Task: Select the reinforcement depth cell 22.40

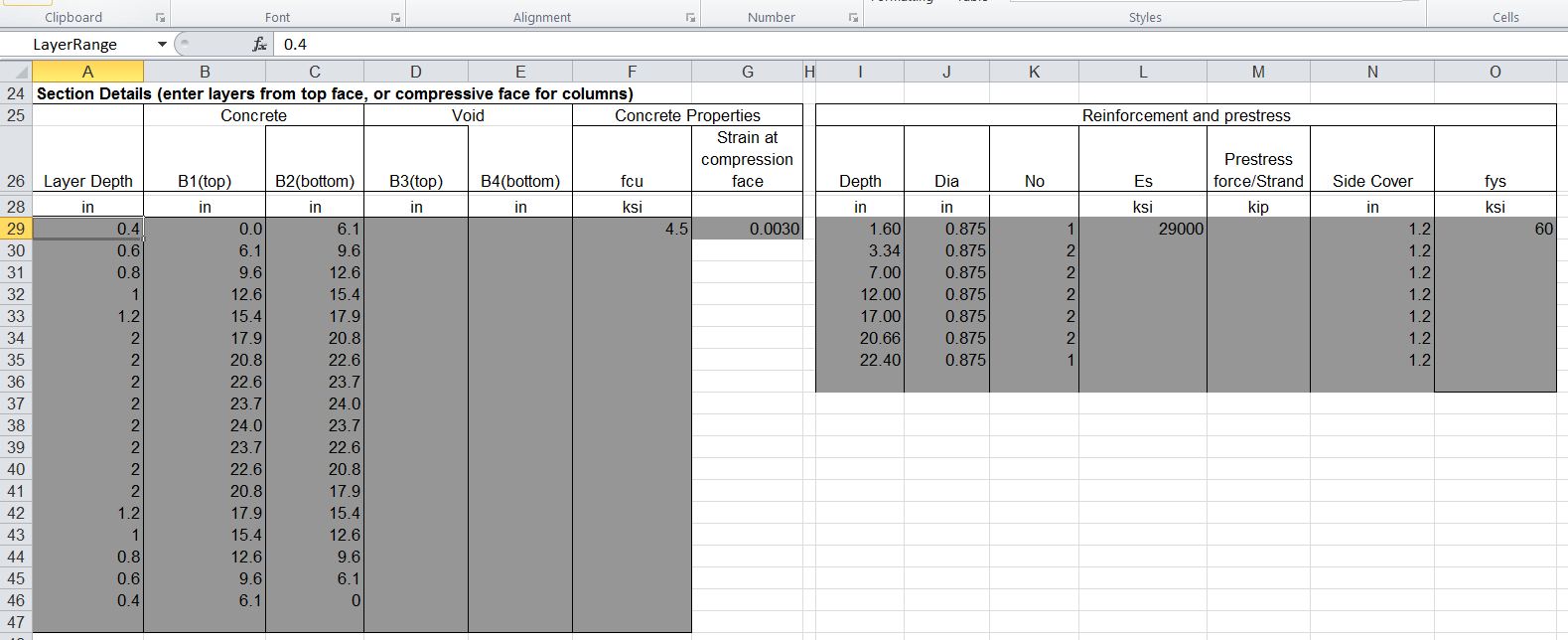Action: [x=860, y=360]
